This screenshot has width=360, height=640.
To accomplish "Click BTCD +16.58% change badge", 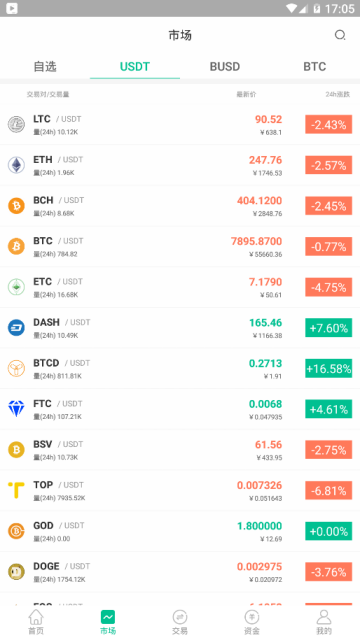I will pos(329,369).
